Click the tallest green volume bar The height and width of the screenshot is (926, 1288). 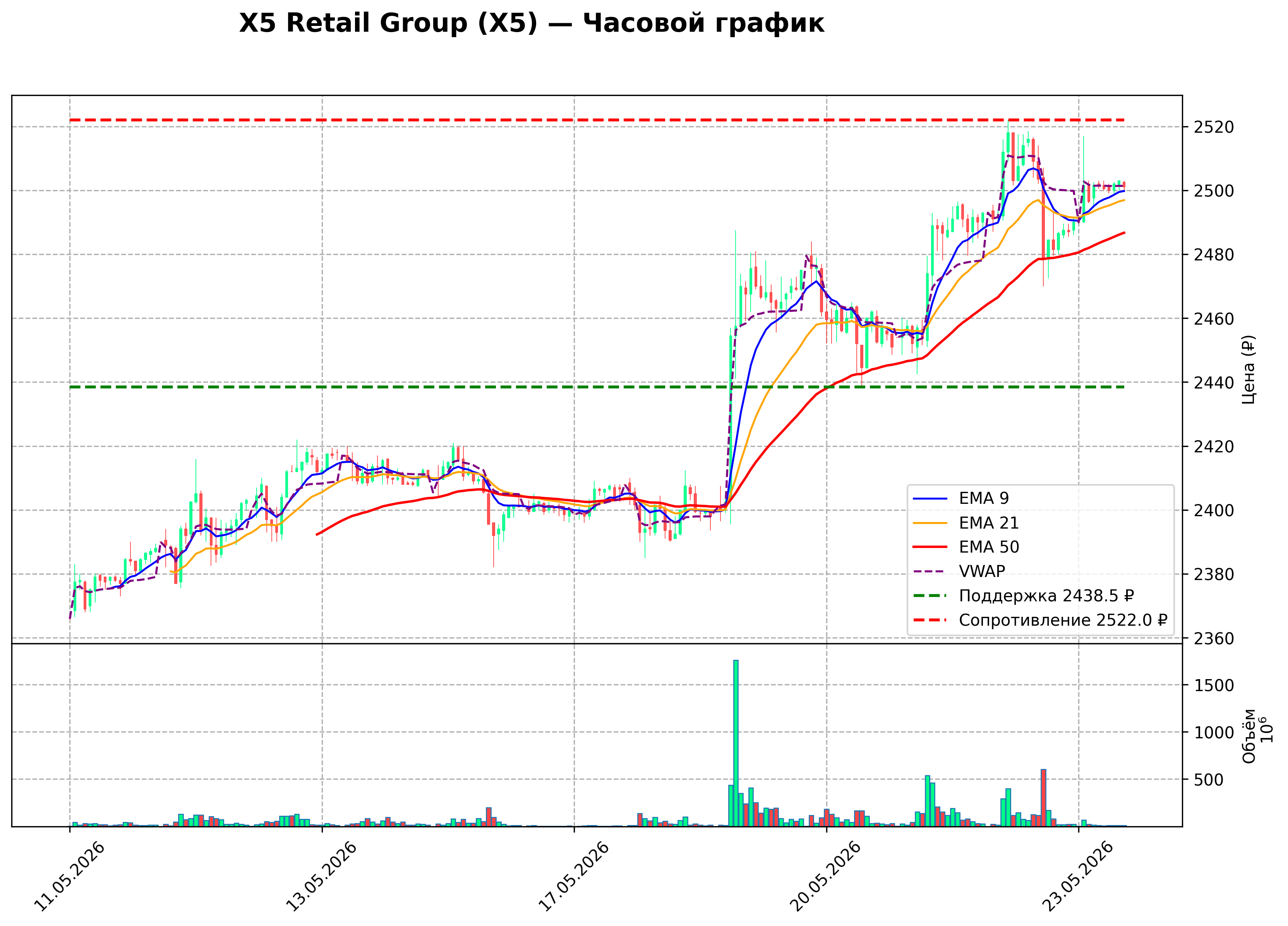(x=736, y=743)
